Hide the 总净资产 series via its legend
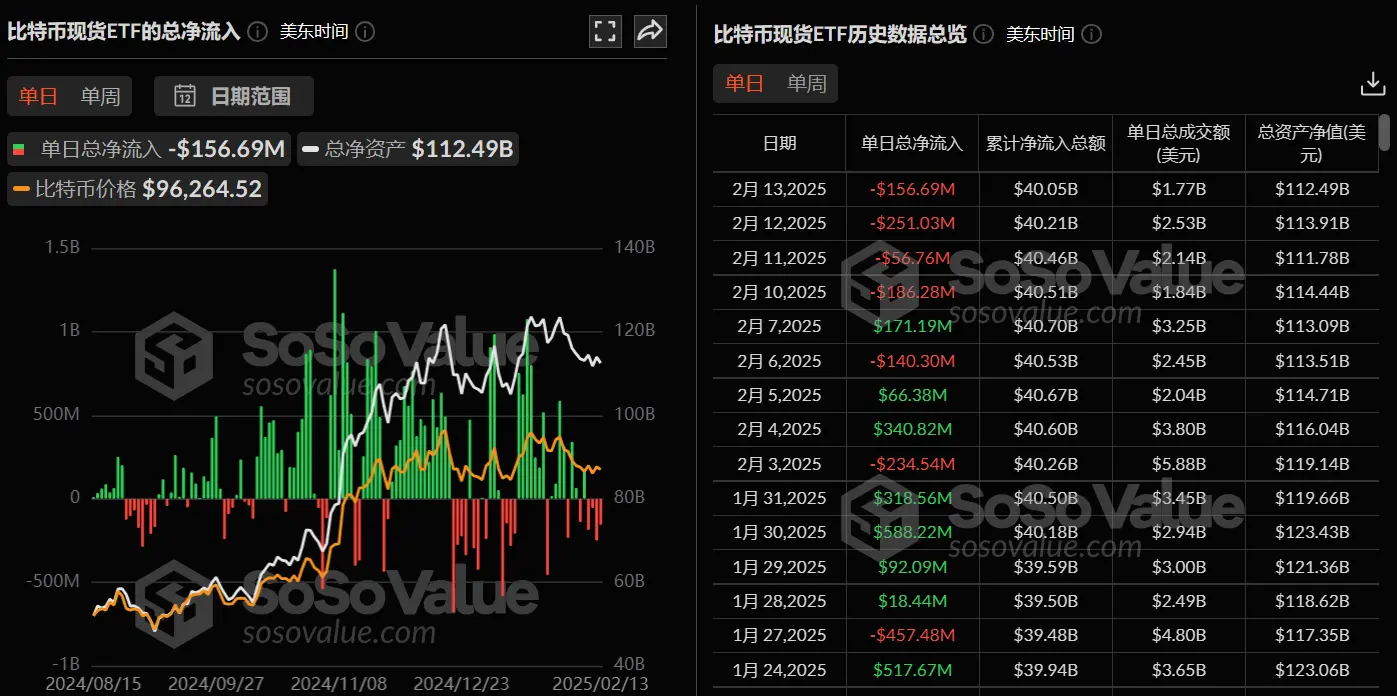Image resolution: width=1397 pixels, height=696 pixels. coord(407,148)
